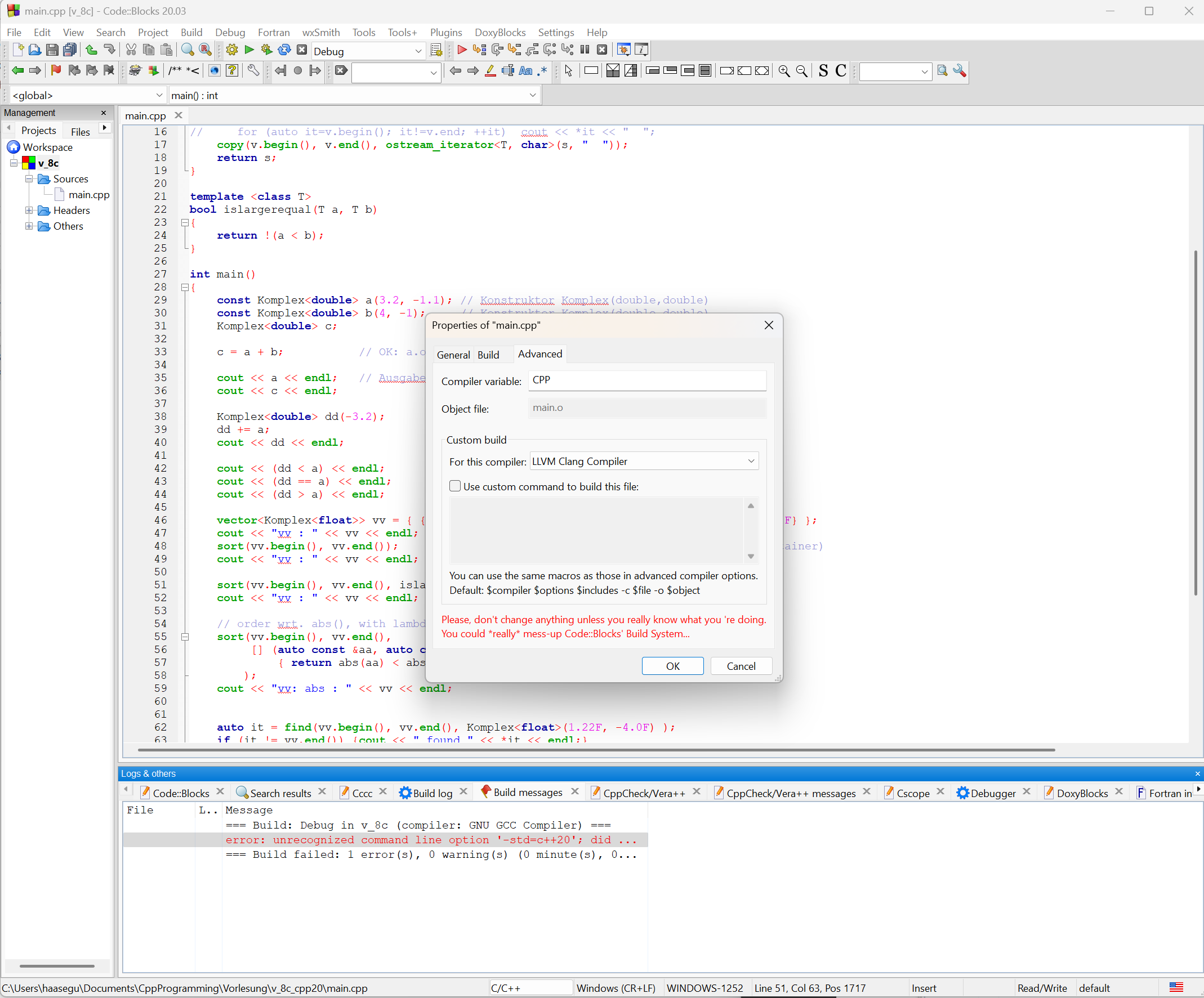Open the Plugins menu
This screenshot has width=1204, height=998.
[x=445, y=33]
